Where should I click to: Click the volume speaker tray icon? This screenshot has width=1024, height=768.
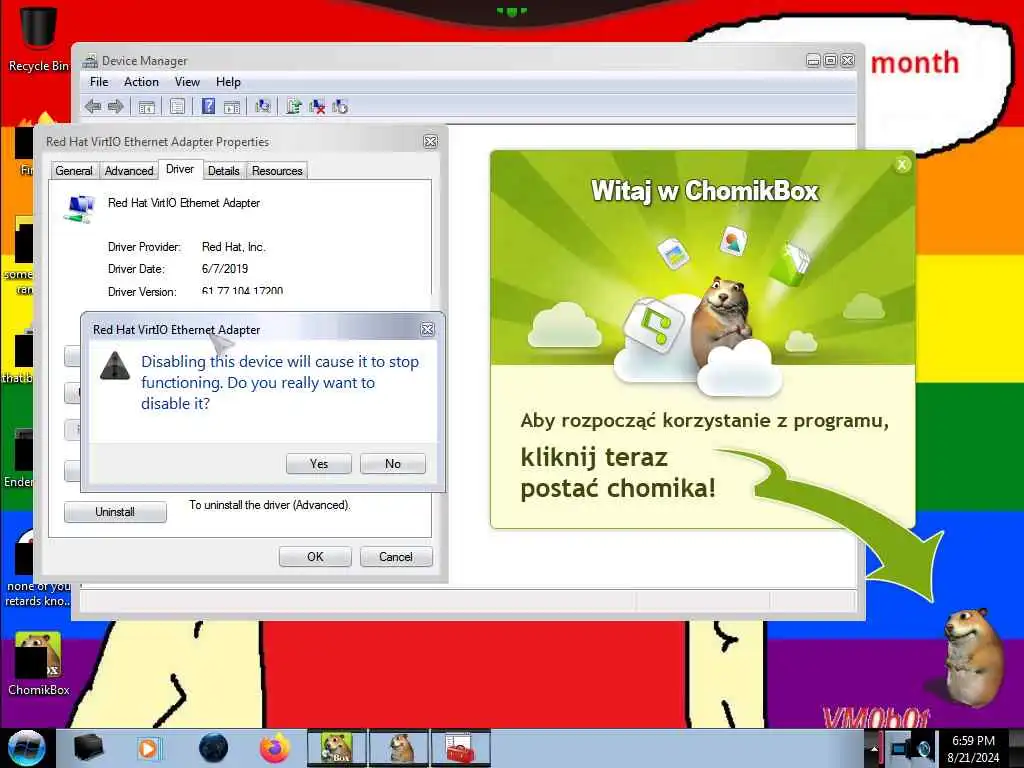pos(923,749)
